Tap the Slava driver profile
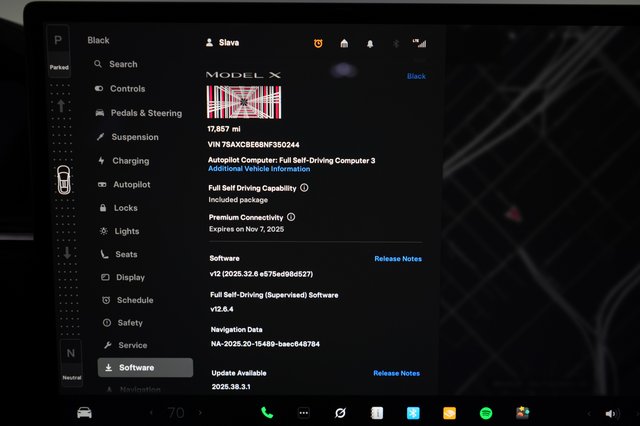The width and height of the screenshot is (640, 426). (222, 42)
